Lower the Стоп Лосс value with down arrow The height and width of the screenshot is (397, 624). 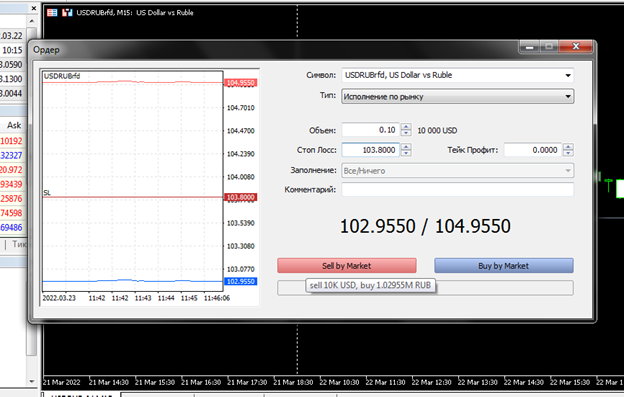click(x=406, y=153)
